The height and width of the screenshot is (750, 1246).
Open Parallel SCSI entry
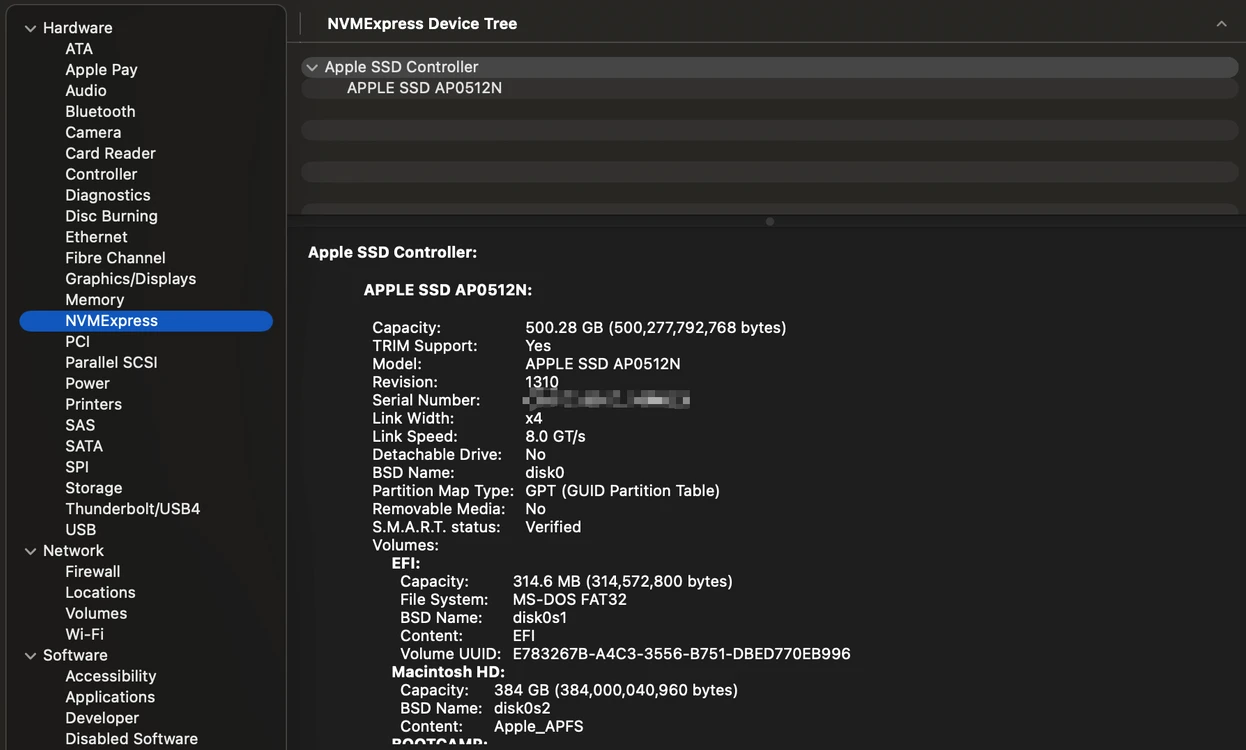[x=111, y=363]
